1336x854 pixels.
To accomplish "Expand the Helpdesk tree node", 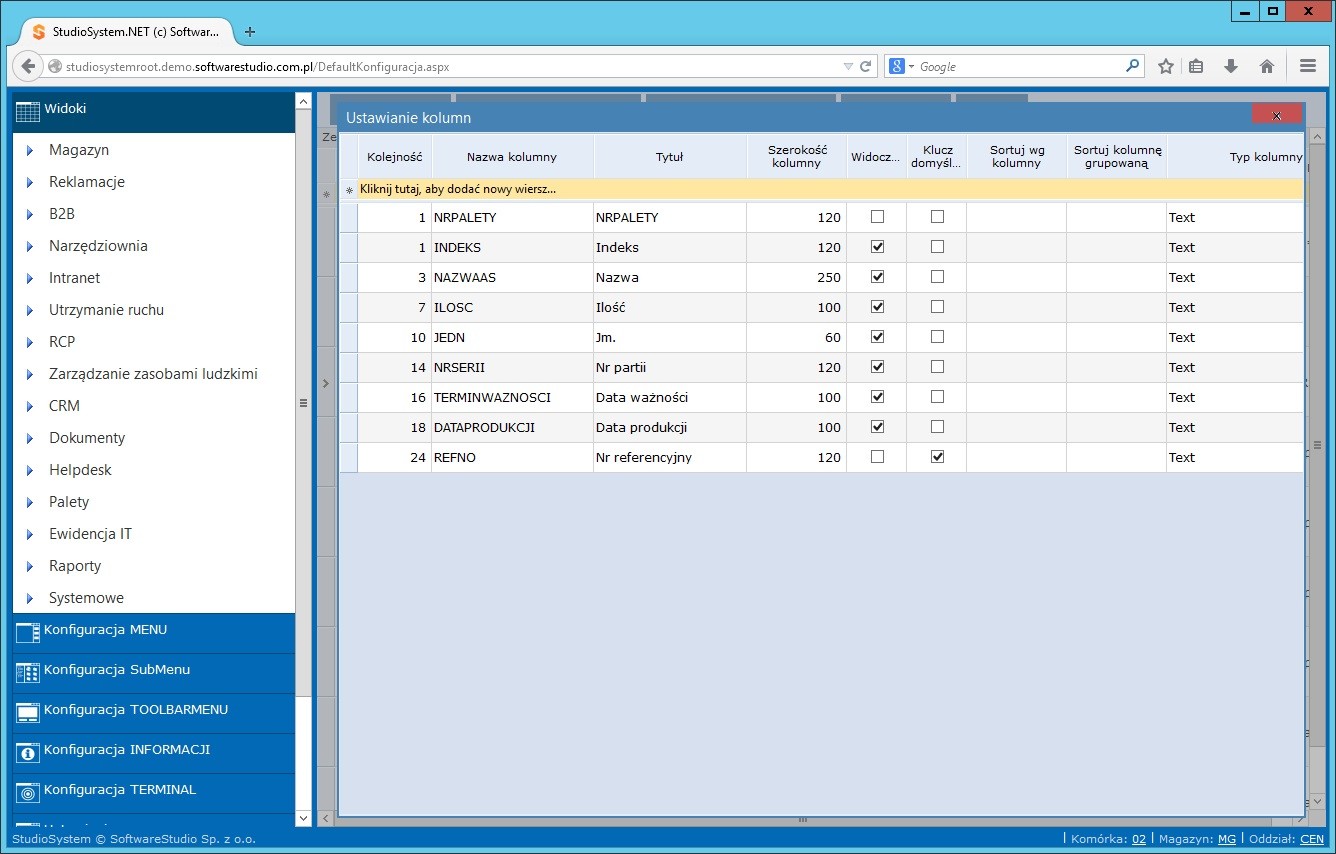I will (x=30, y=471).
